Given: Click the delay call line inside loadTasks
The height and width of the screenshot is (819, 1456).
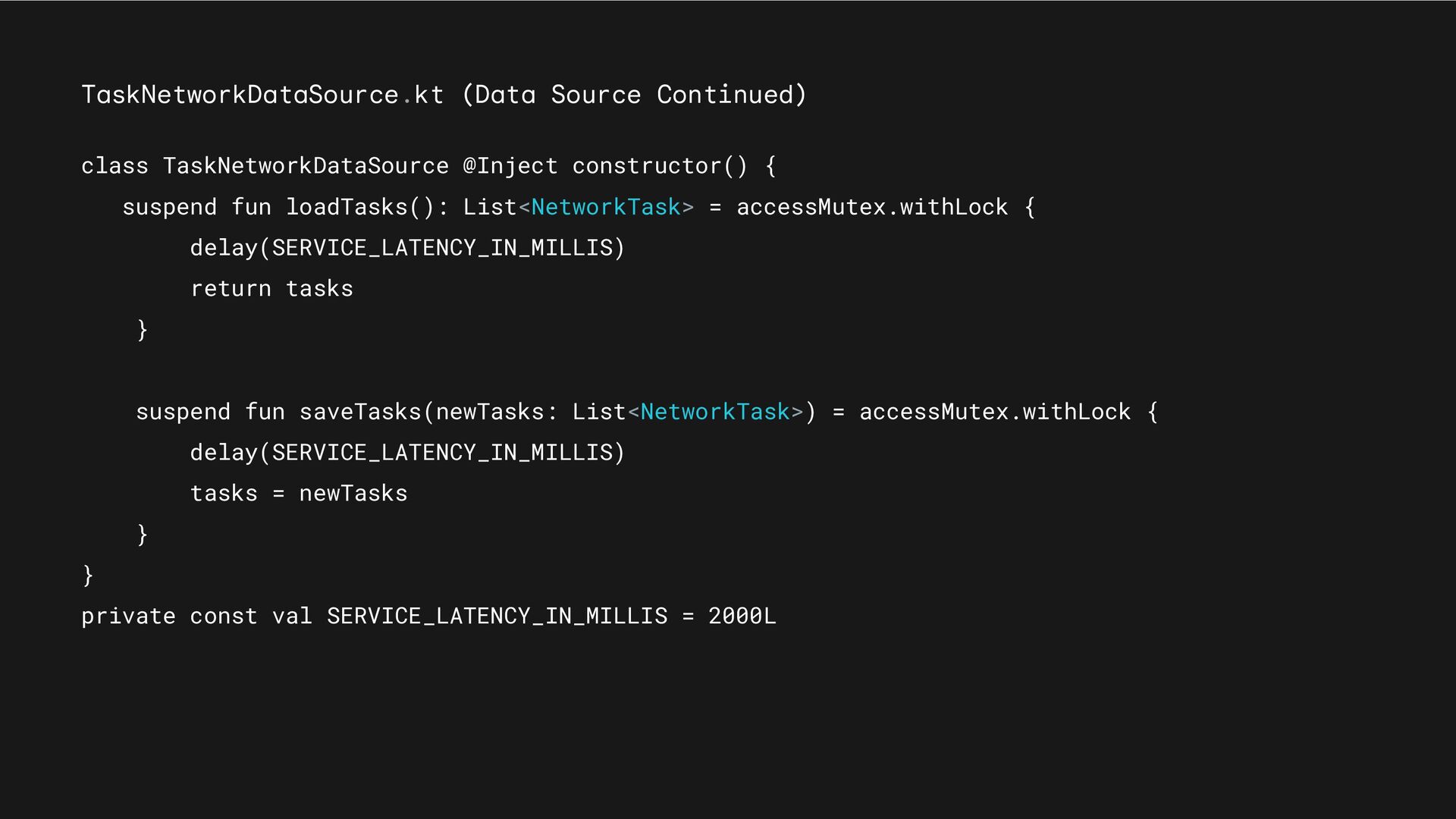Looking at the screenshot, I should click(x=407, y=248).
